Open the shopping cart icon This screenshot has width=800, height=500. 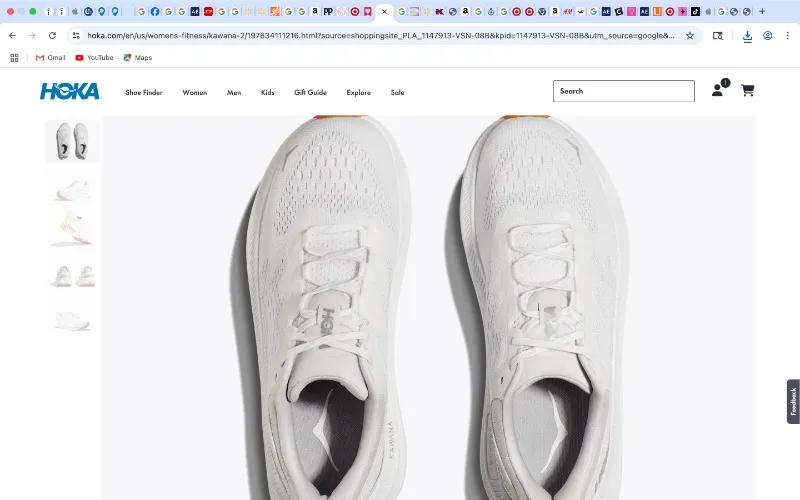747,90
